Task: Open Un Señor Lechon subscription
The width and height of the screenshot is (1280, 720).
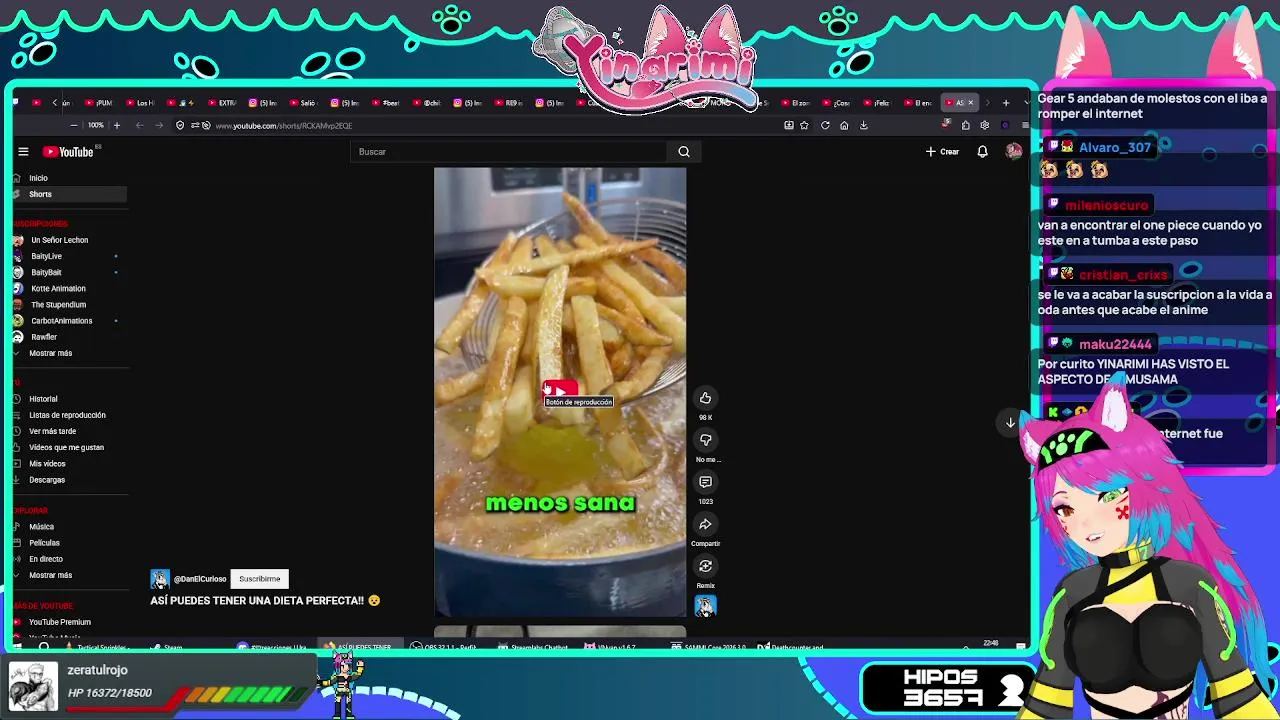Action: 59,240
